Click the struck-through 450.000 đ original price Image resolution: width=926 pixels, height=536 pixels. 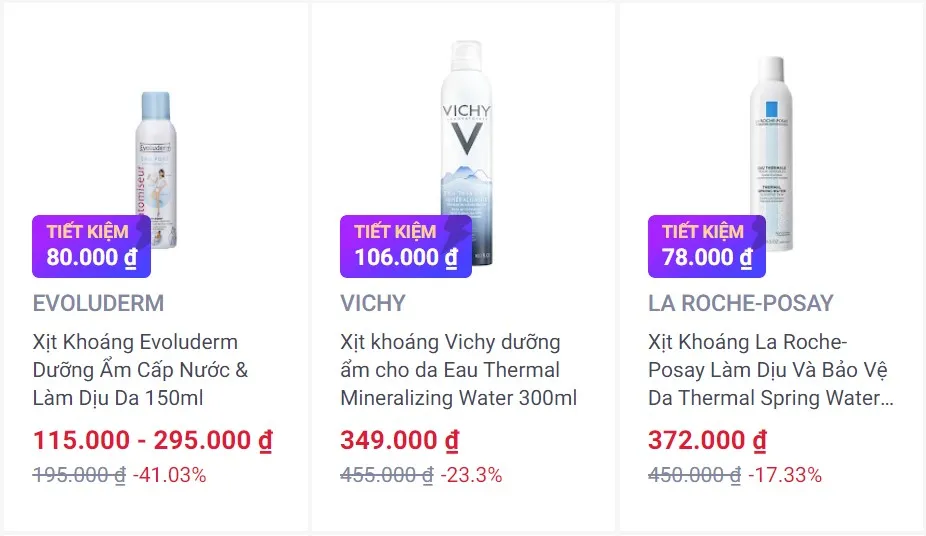coord(694,475)
